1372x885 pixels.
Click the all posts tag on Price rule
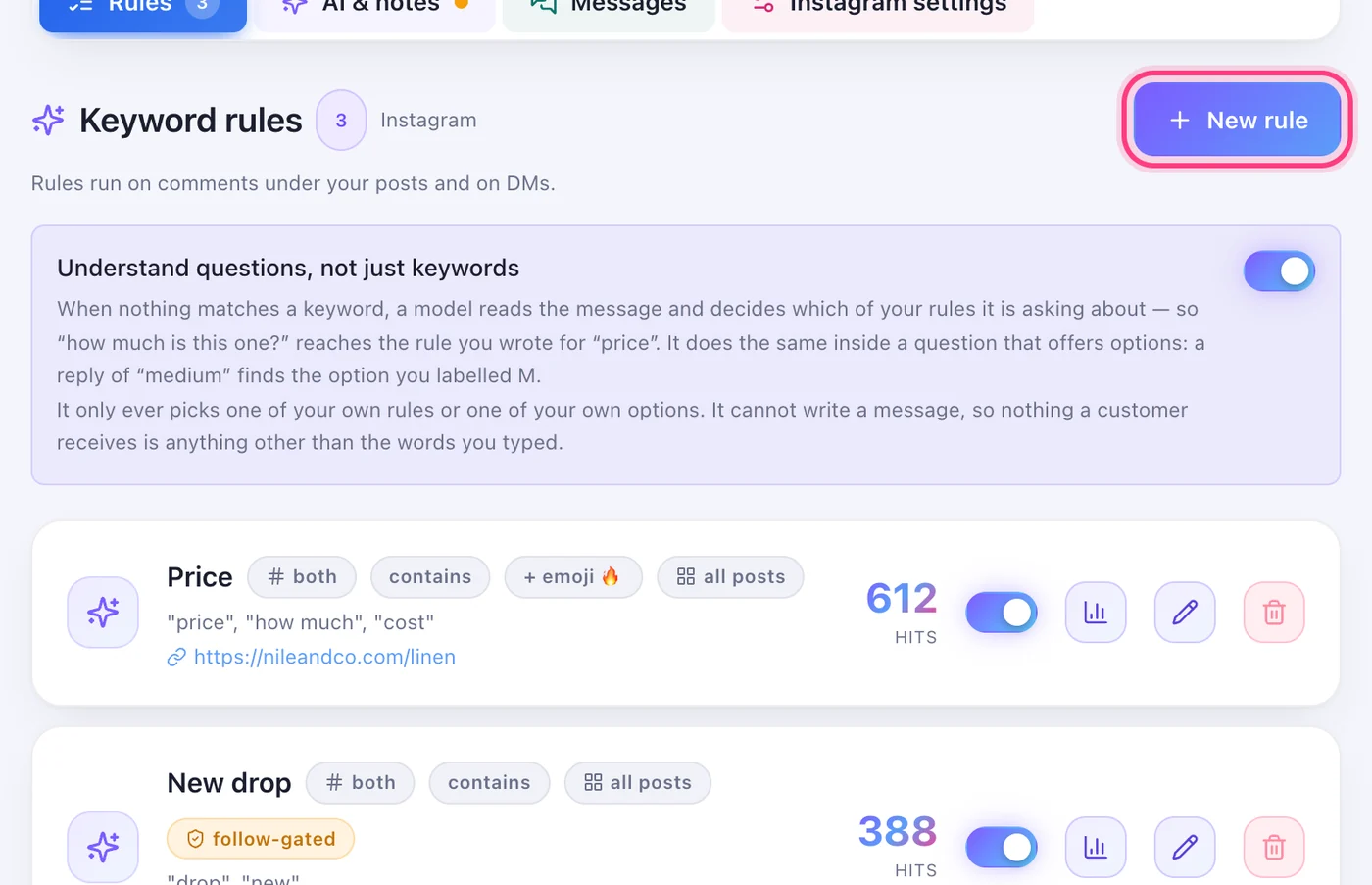tap(730, 576)
